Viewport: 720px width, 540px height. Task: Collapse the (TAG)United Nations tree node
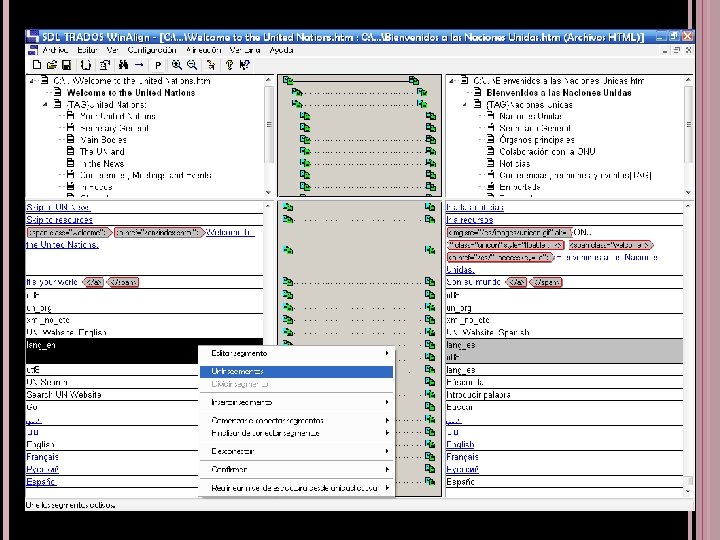coord(45,104)
